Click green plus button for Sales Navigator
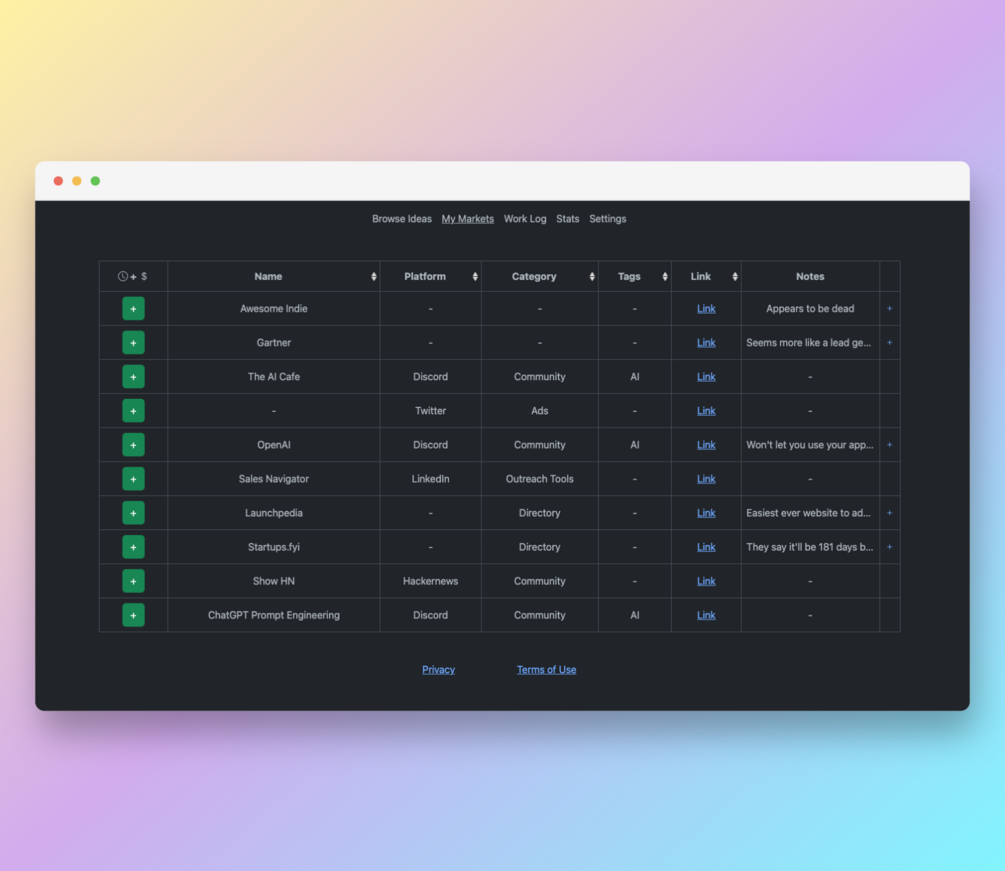Viewport: 1005px width, 871px height. pos(133,479)
